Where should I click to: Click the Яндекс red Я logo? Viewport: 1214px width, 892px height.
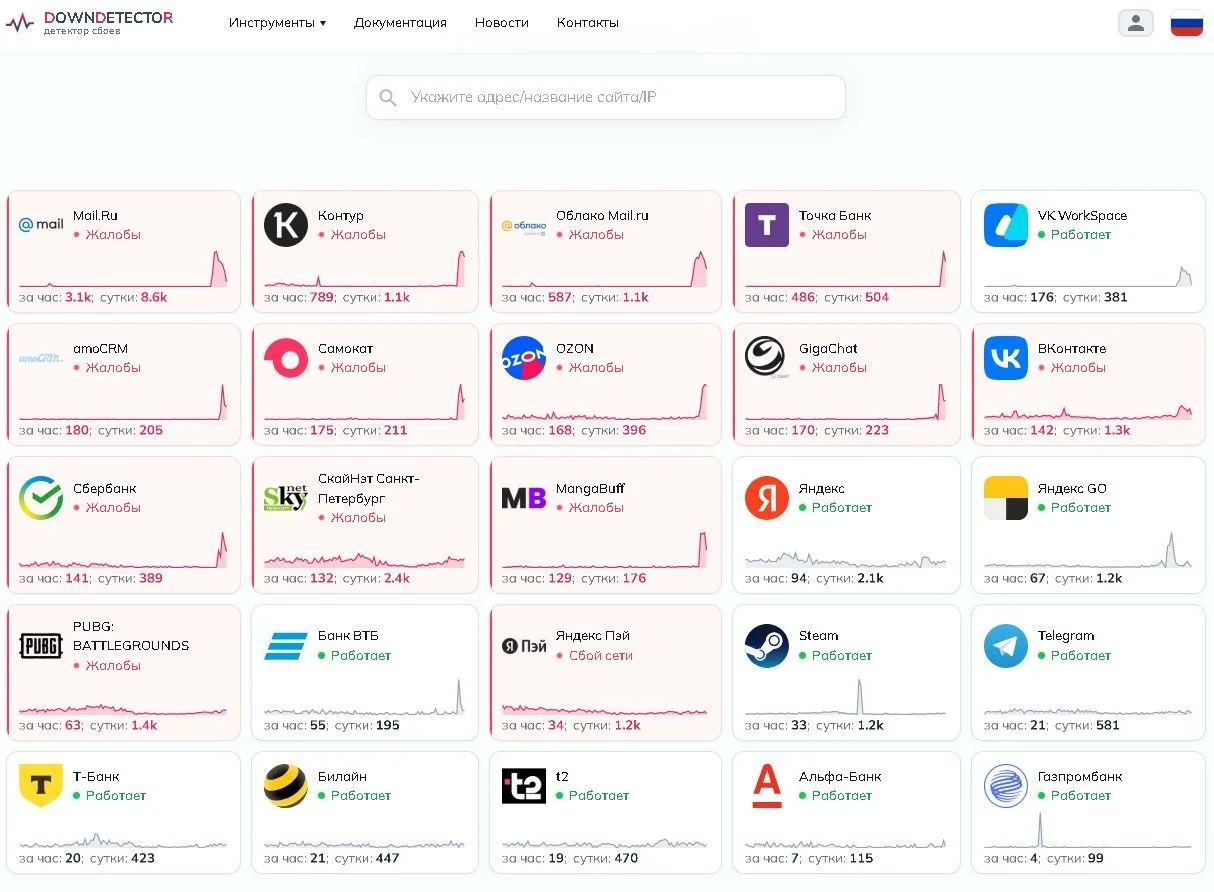(x=767, y=498)
